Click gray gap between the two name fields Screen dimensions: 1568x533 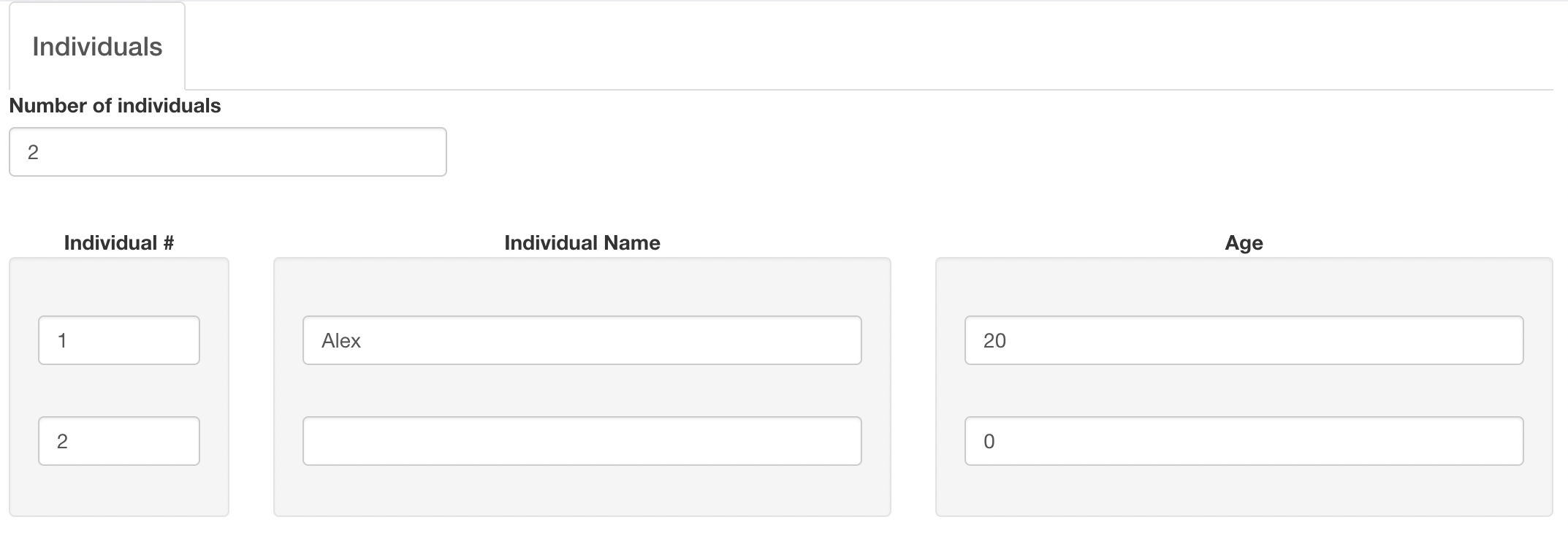582,391
